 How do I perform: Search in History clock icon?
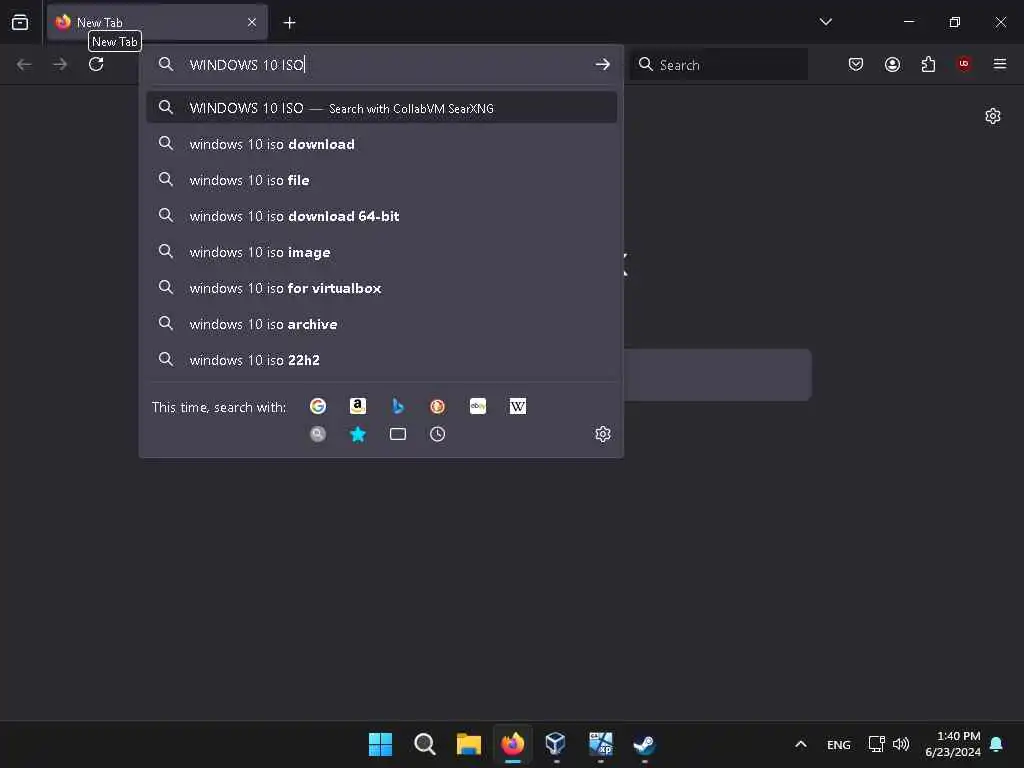pyautogui.click(x=438, y=434)
